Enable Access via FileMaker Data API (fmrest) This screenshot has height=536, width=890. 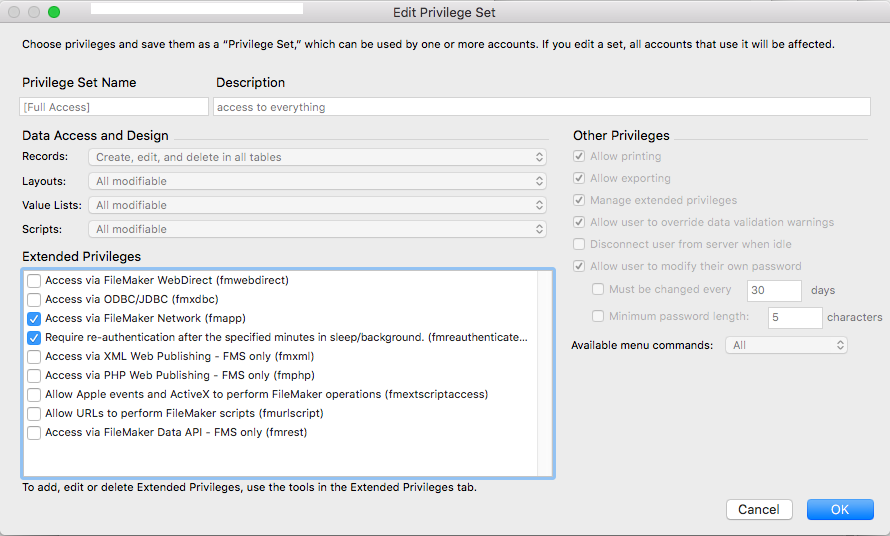[34, 433]
